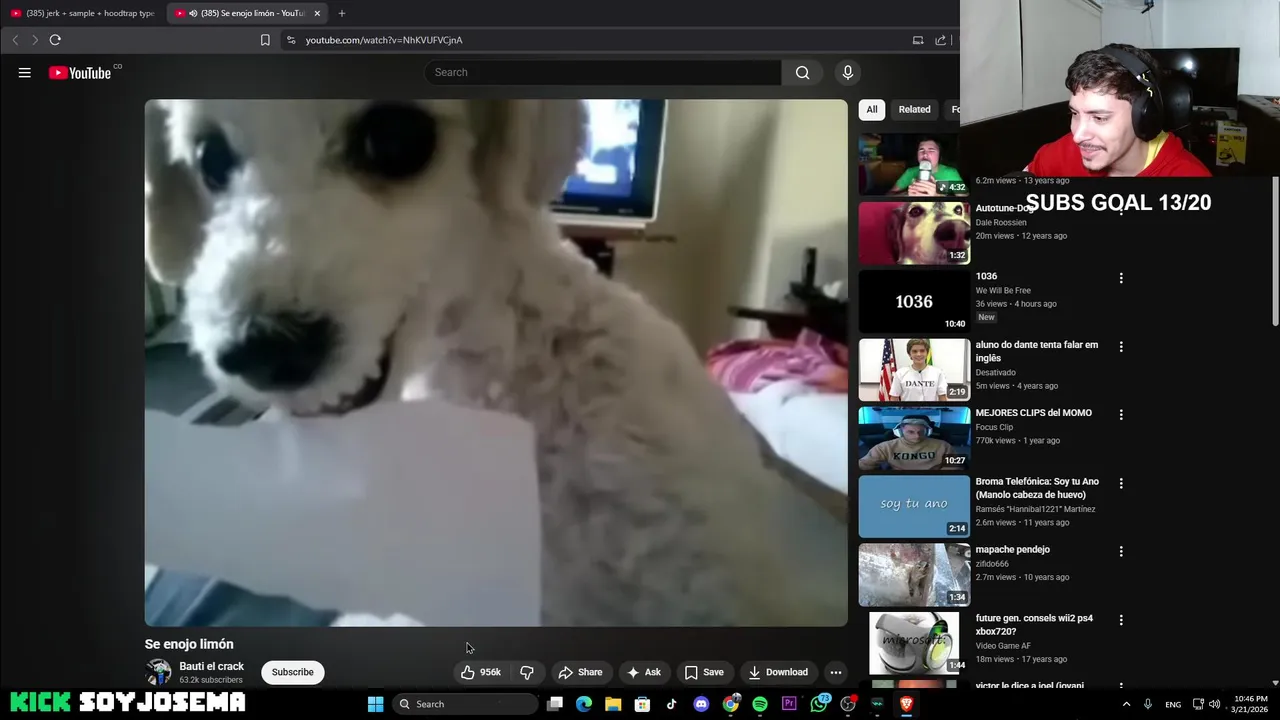Open the mapache pendejo thumbnail
Screen dimensions: 1280x720
point(914,575)
